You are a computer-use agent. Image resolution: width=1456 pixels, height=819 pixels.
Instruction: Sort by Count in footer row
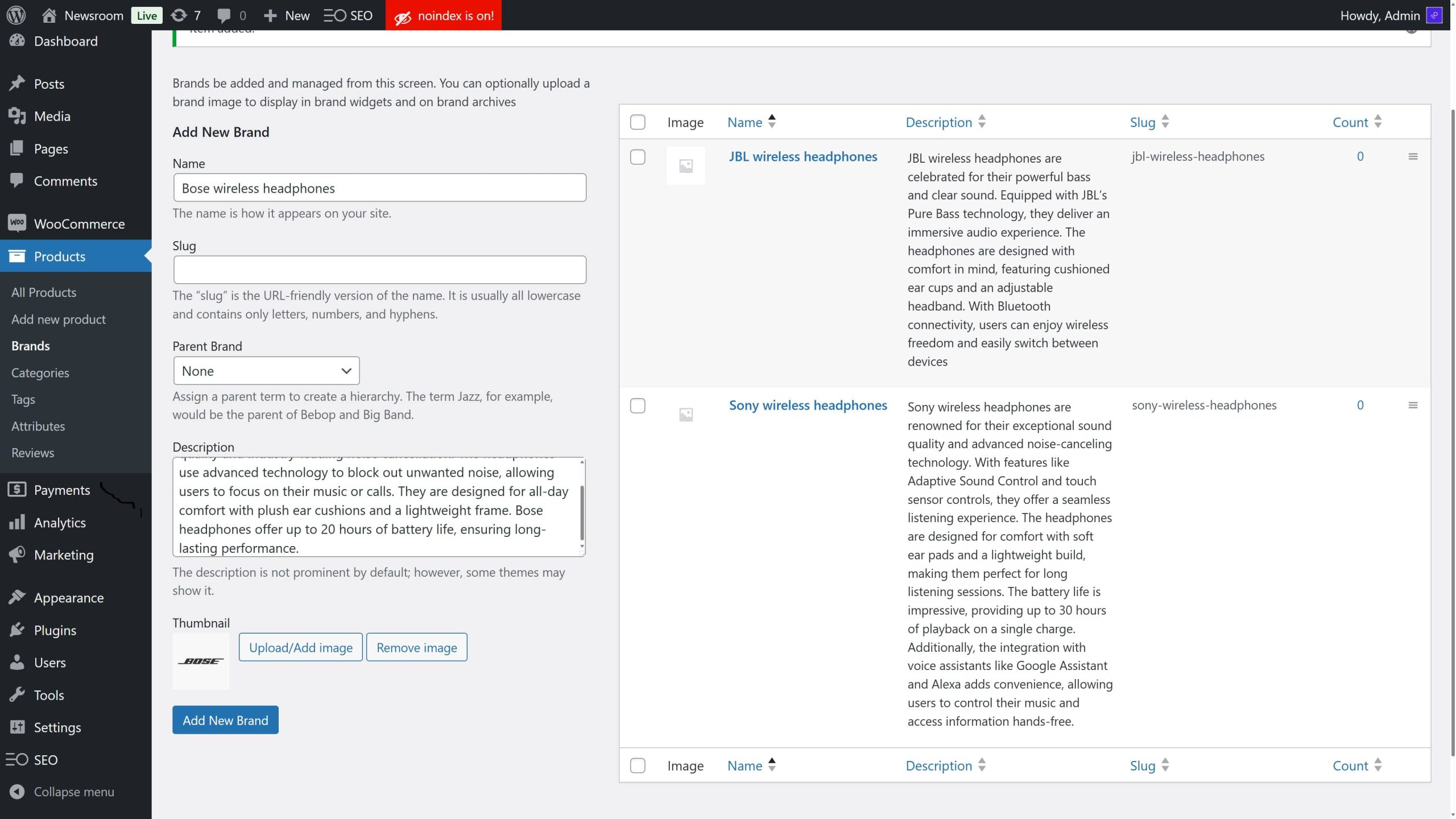pos(1357,766)
